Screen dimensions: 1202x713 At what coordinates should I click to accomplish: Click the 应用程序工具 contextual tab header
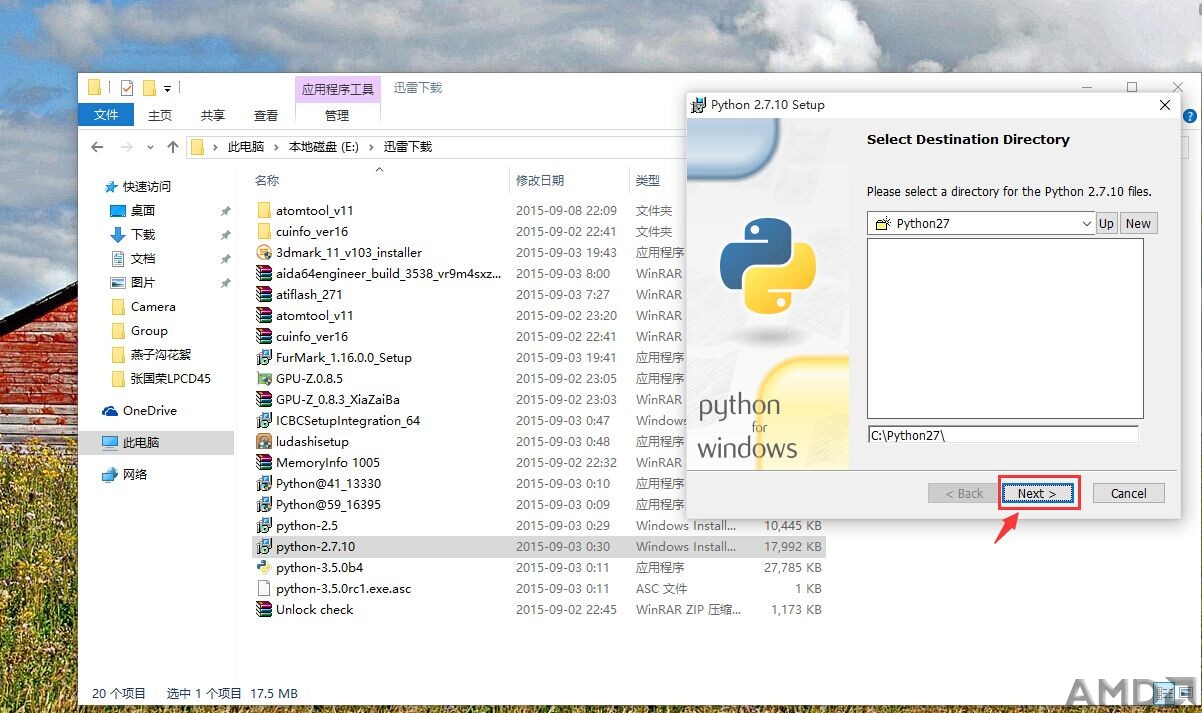[338, 89]
